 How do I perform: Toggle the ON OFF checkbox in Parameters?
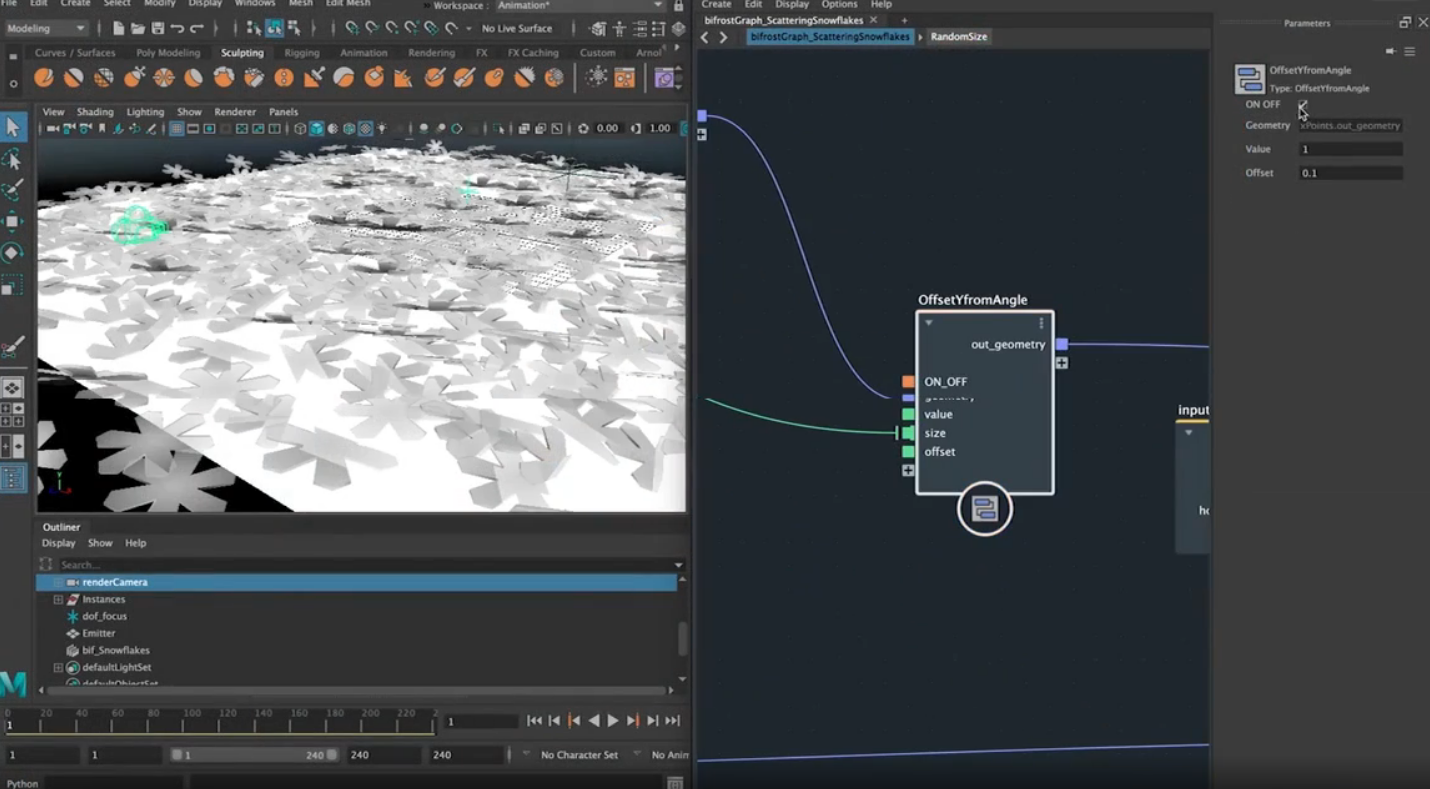pos(1303,105)
